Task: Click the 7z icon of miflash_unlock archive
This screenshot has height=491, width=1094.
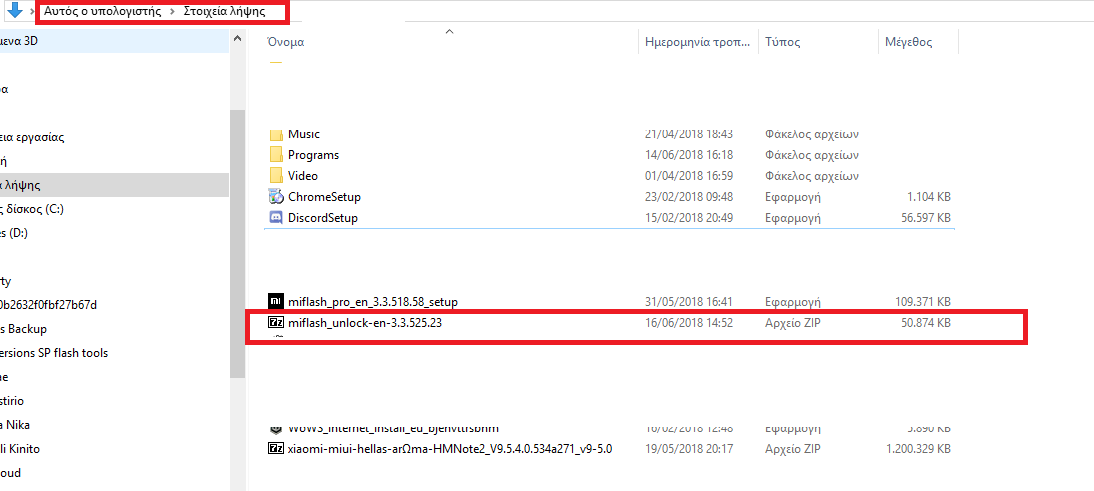Action: pyautogui.click(x=276, y=323)
